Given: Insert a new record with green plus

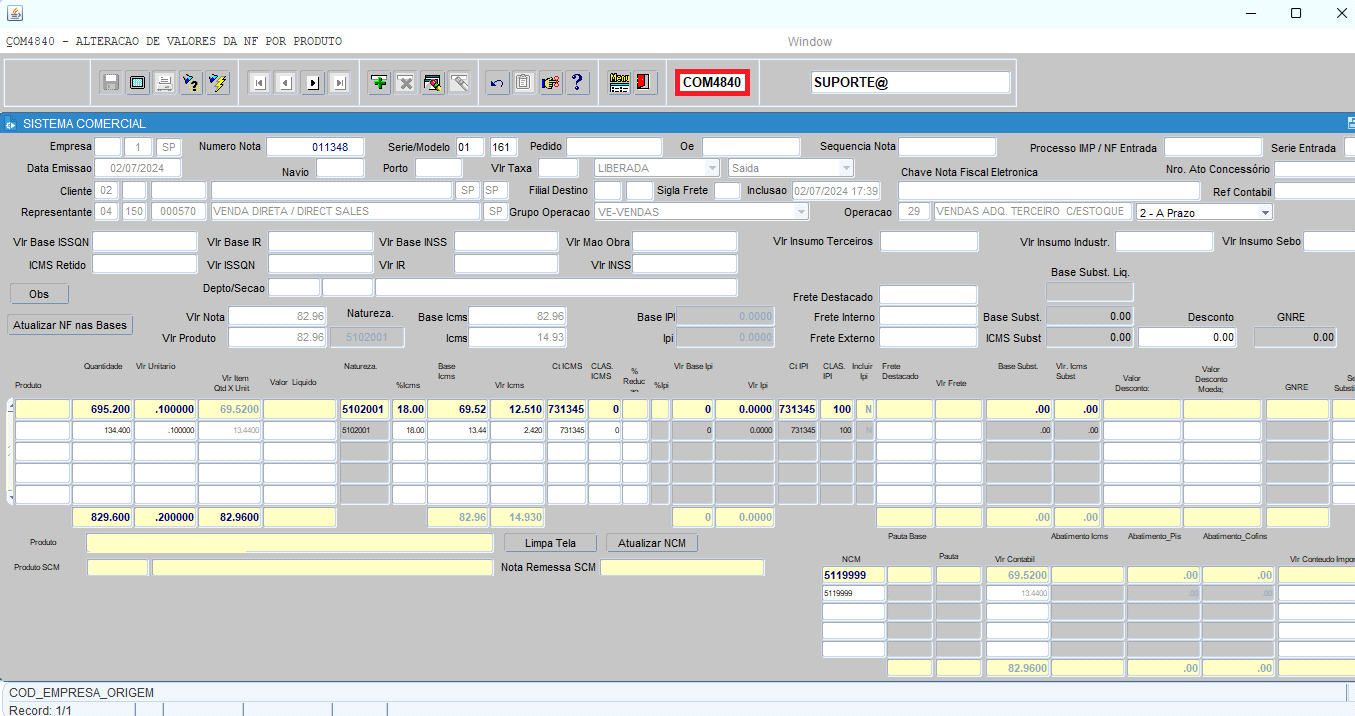Looking at the screenshot, I should (x=379, y=83).
